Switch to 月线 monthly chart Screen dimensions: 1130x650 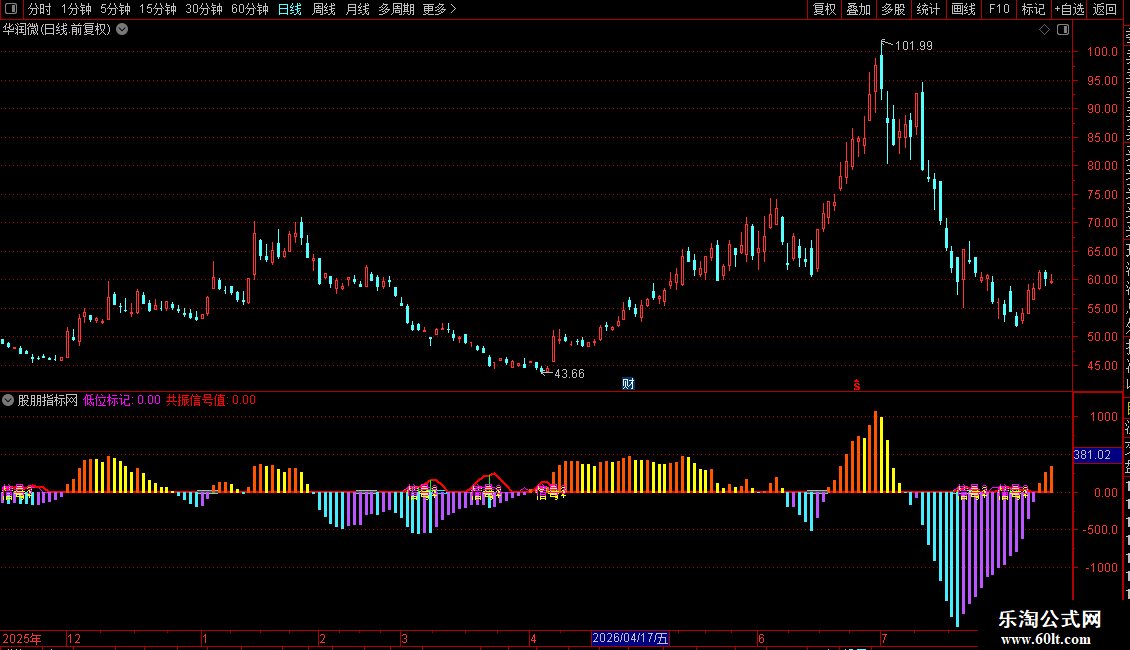coord(357,9)
